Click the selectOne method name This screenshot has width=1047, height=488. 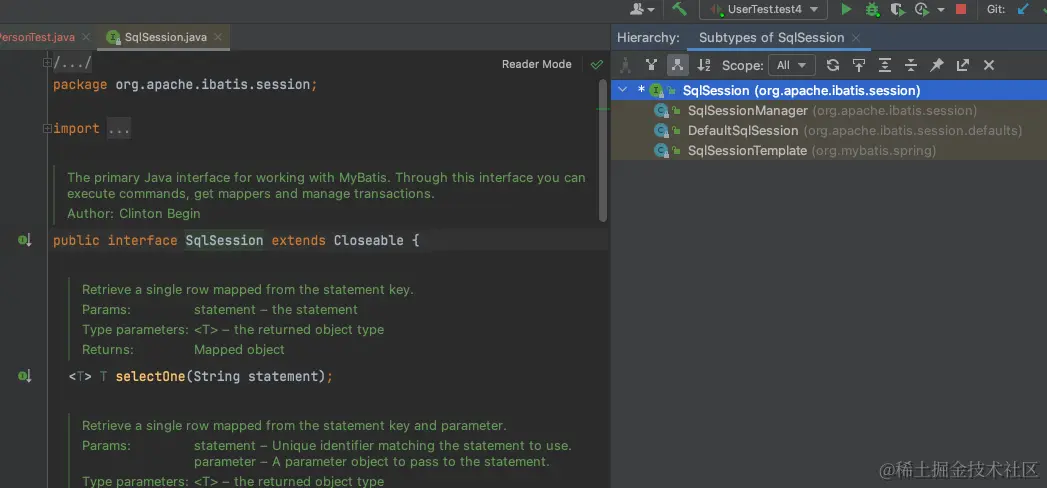coord(150,377)
